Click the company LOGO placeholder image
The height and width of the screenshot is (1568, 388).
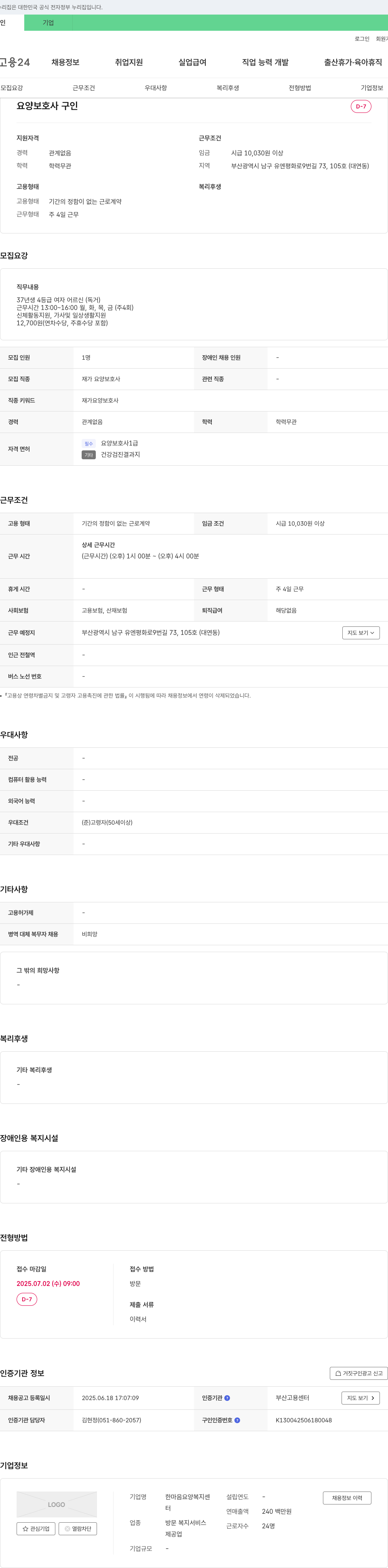coord(57,1504)
